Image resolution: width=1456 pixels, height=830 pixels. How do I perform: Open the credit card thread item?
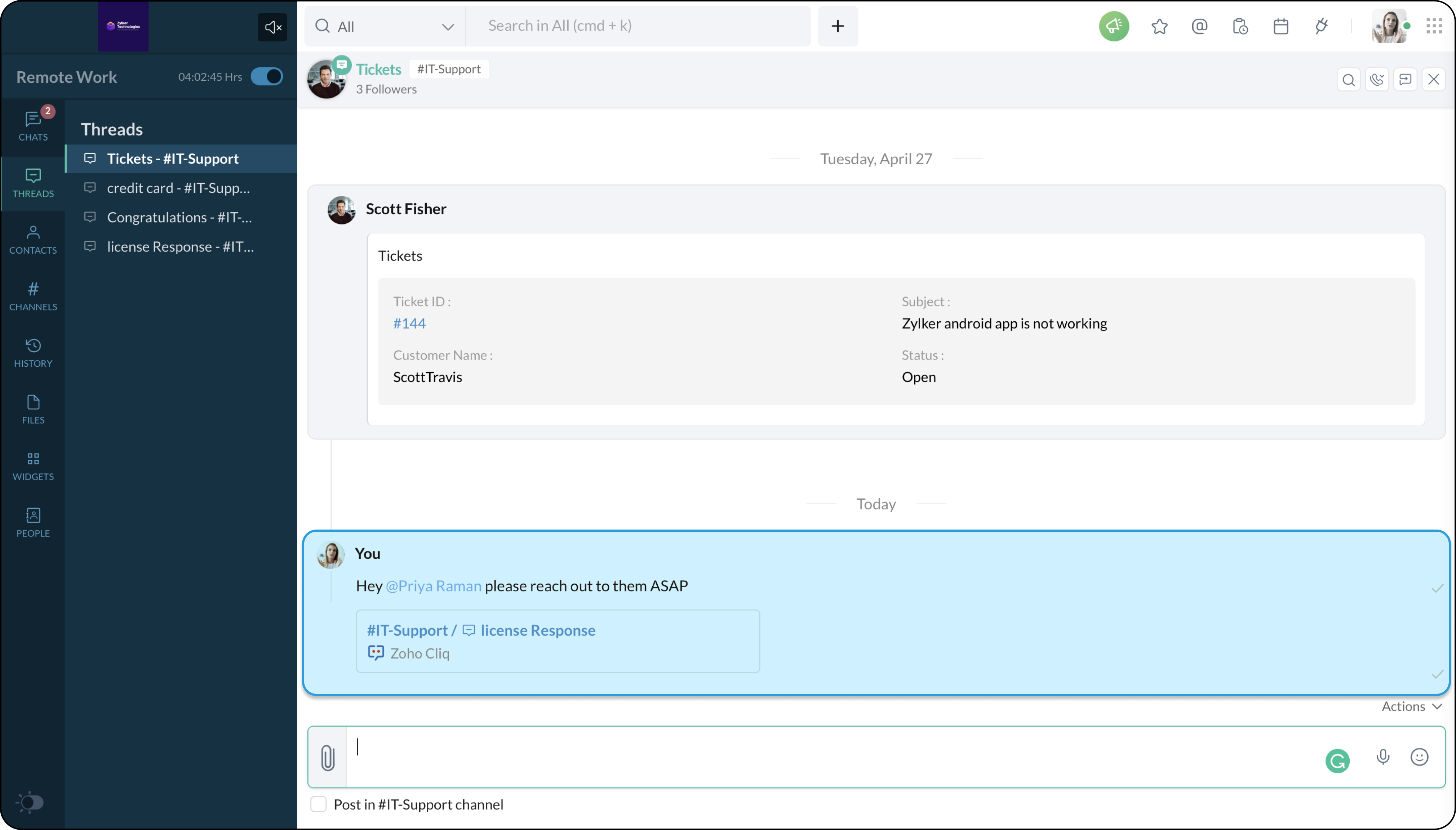(178, 188)
